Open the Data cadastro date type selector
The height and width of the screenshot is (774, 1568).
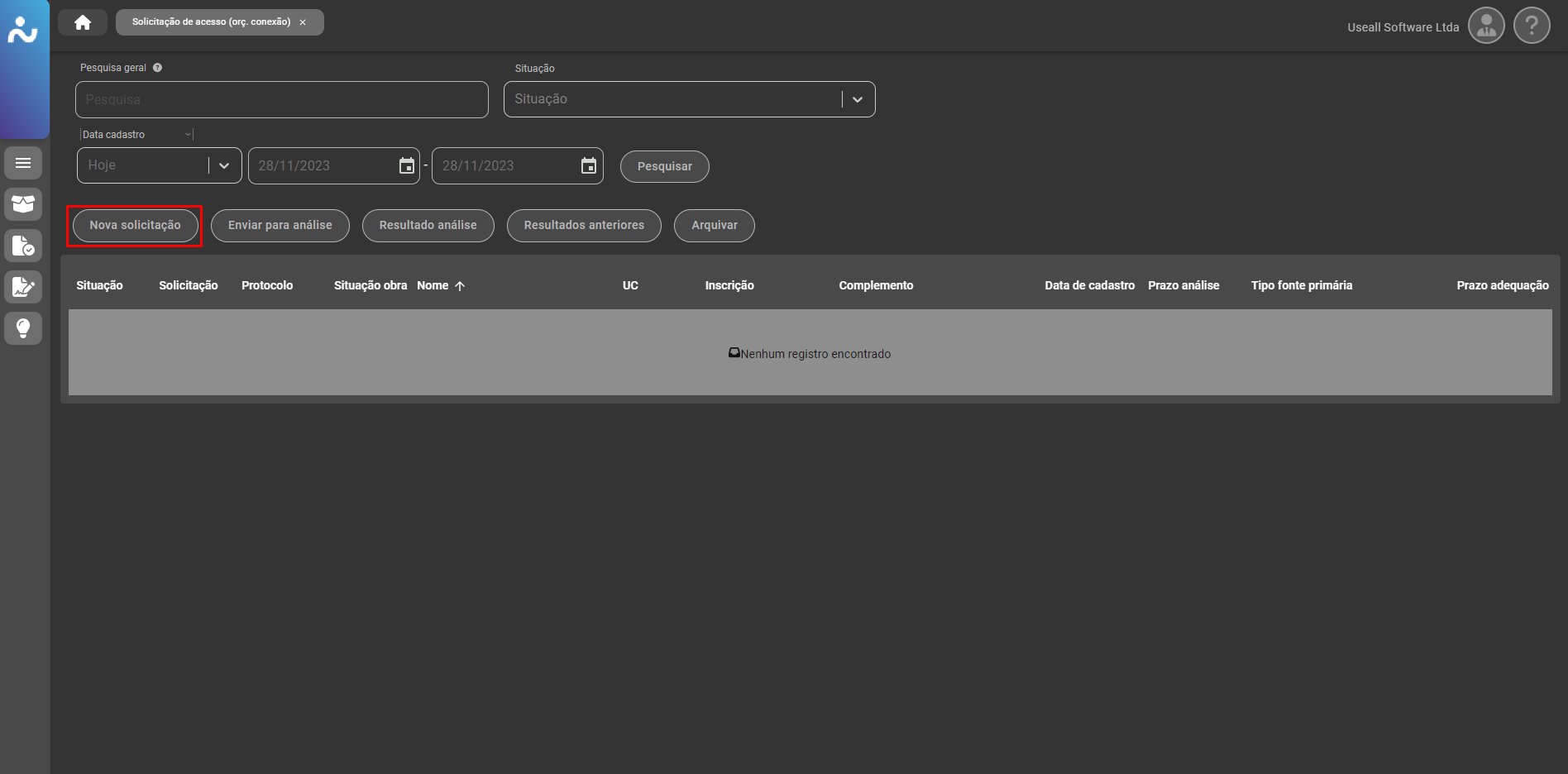136,135
